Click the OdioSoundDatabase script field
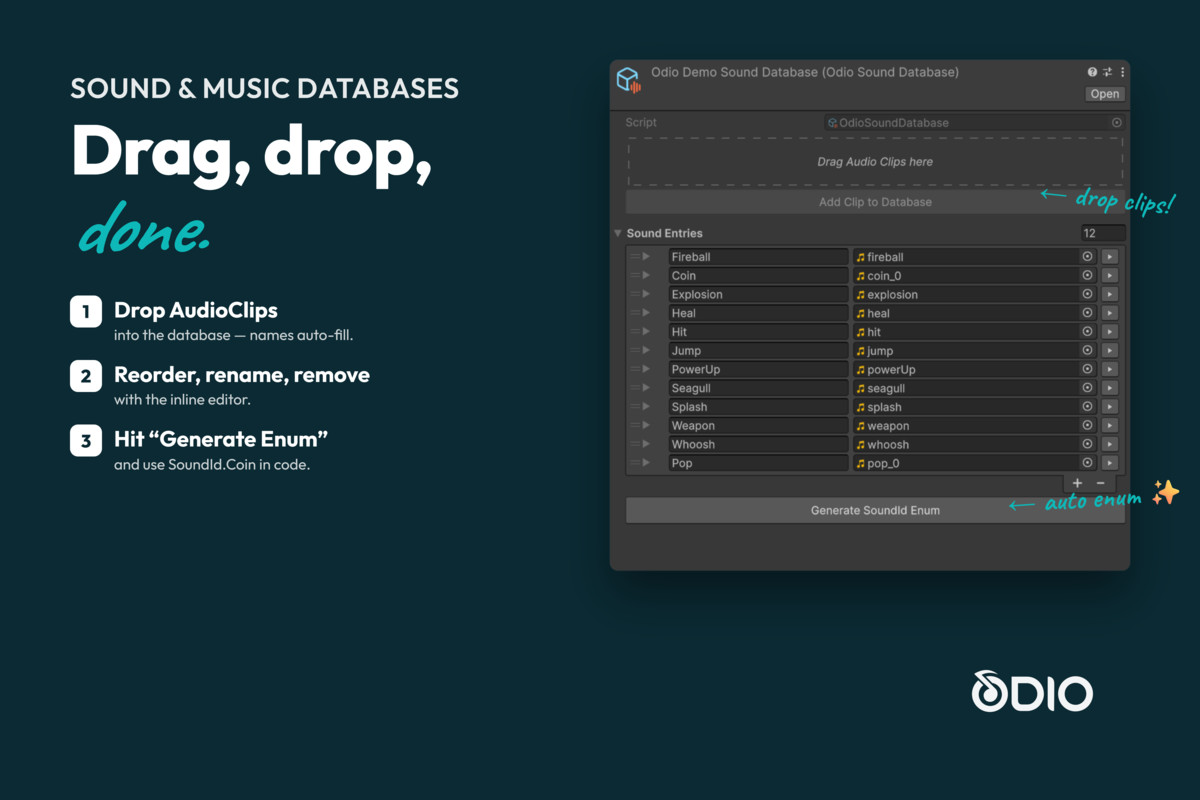The width and height of the screenshot is (1200, 800). (975, 123)
